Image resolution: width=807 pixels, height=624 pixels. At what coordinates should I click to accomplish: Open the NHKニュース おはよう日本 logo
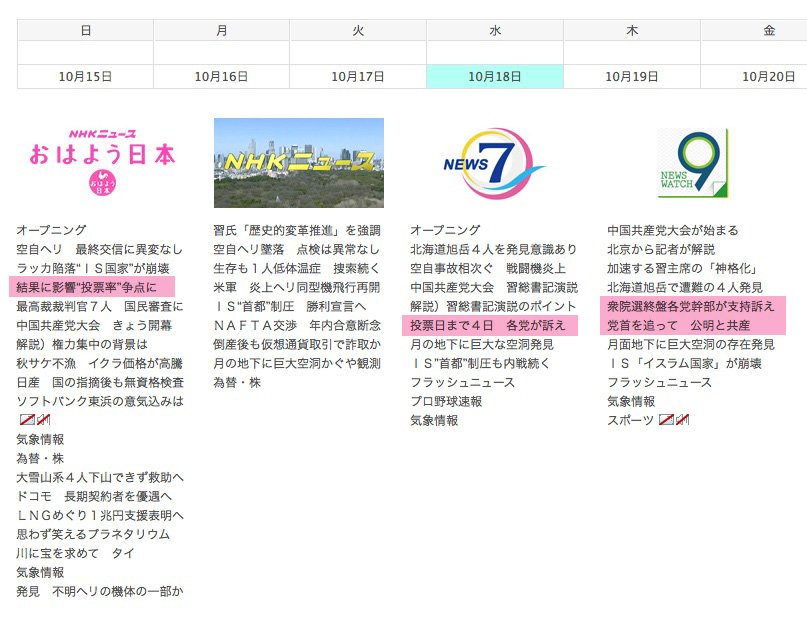point(102,162)
